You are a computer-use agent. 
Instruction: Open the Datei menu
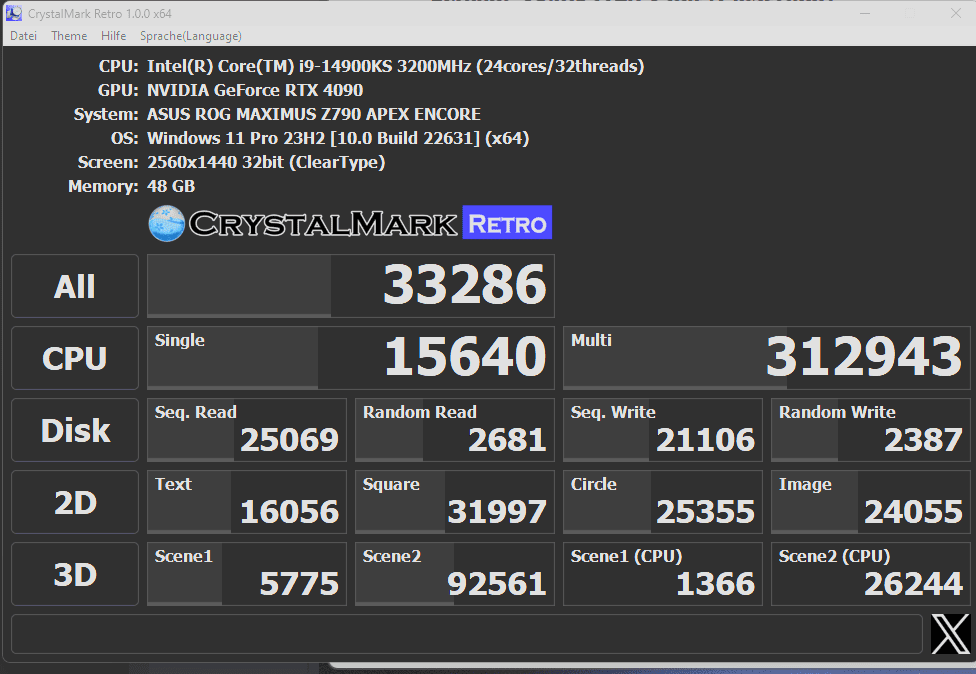tap(24, 36)
